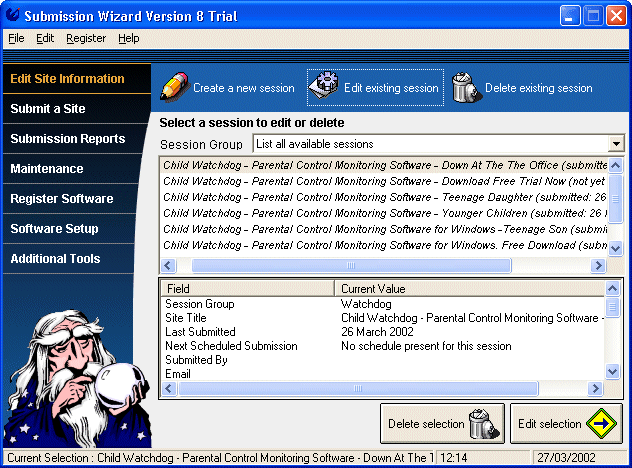Select the 'Down At The The Office' session

click(x=385, y=165)
